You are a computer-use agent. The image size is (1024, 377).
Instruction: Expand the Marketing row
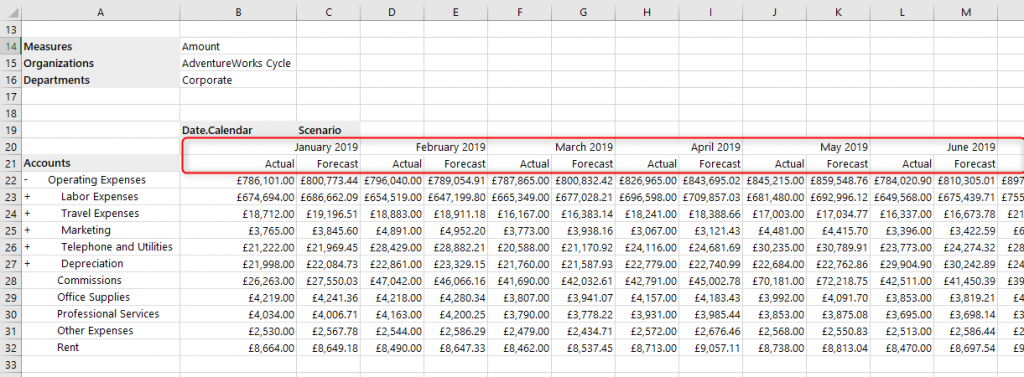coord(27,230)
